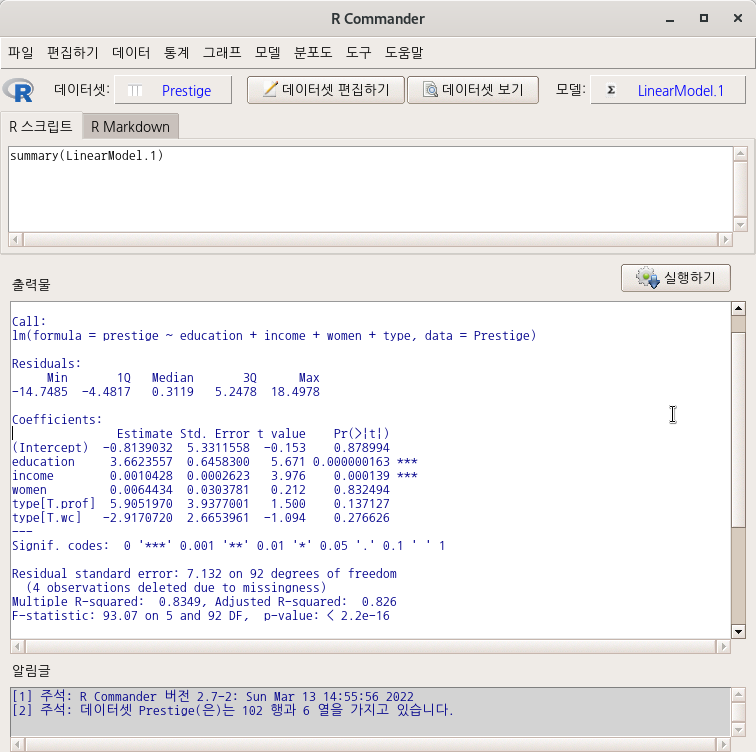The image size is (756, 752).
Task: Maximize the R Commander window
Action: 704,18
